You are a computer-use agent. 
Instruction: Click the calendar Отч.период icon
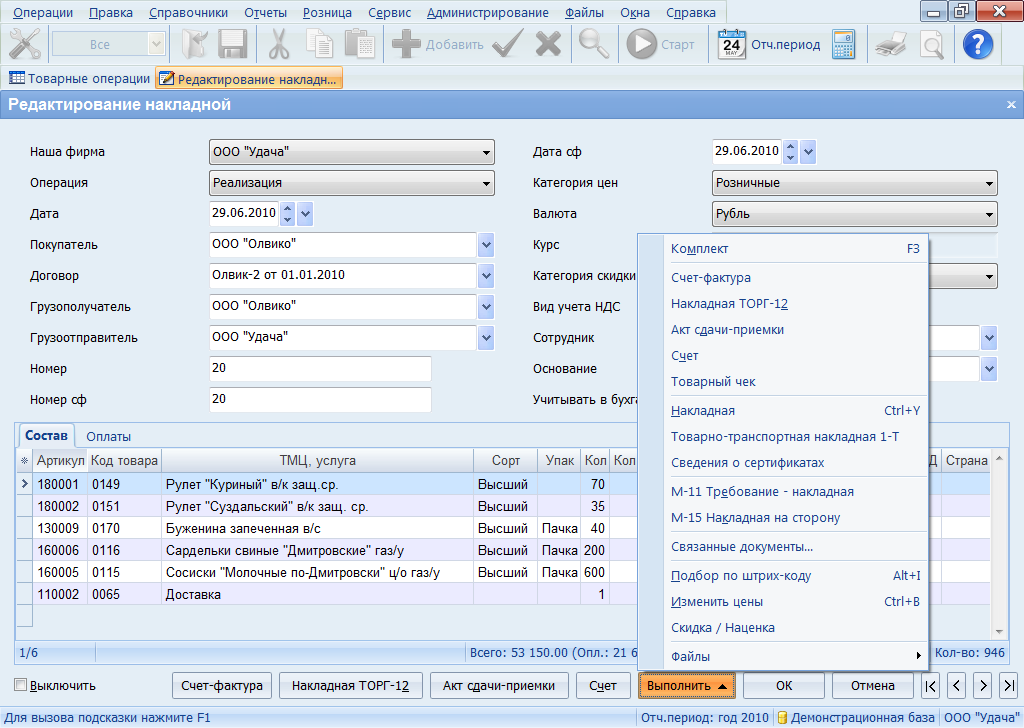click(x=733, y=45)
